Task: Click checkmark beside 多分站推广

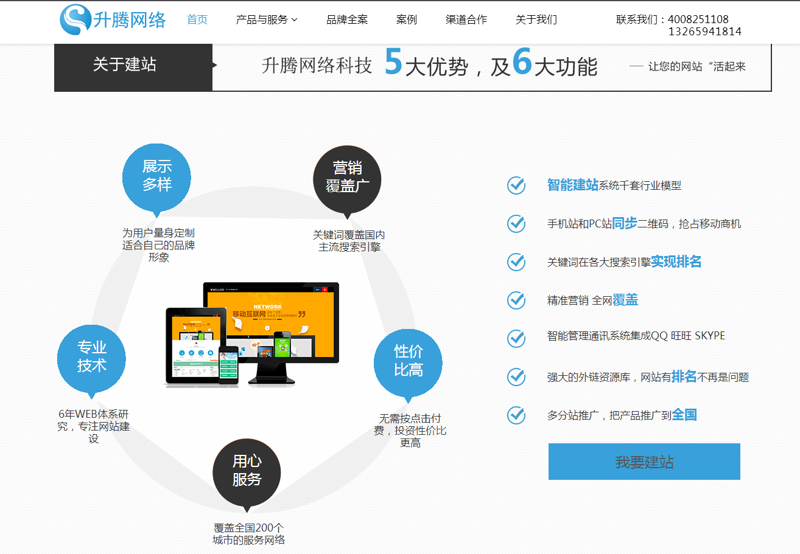Action: click(x=516, y=415)
